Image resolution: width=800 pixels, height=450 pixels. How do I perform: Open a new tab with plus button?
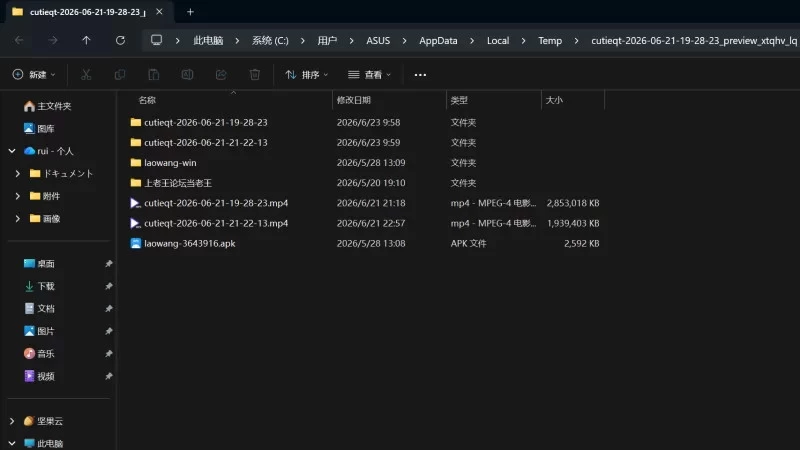[190, 12]
